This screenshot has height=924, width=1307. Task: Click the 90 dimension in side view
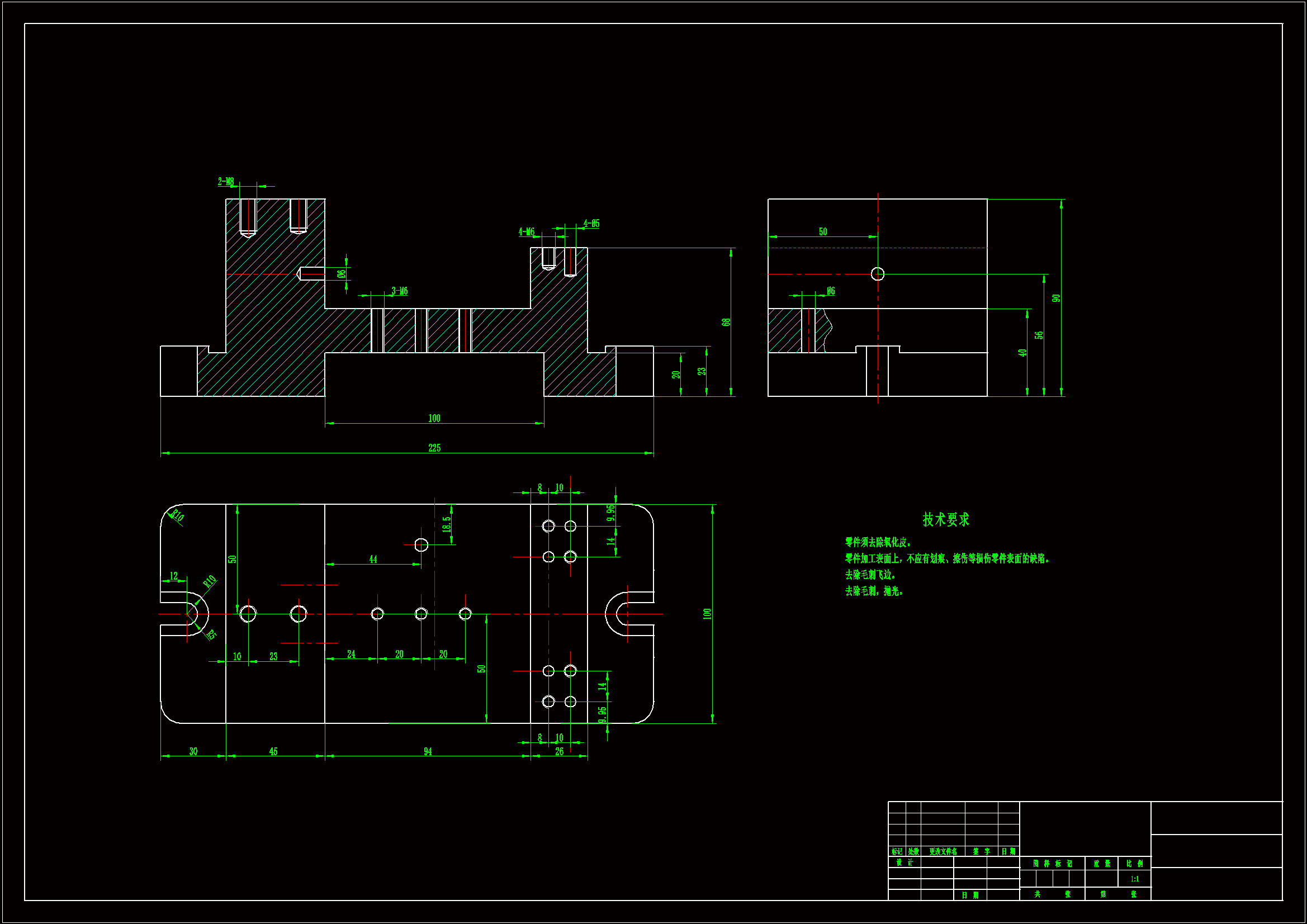click(1056, 298)
